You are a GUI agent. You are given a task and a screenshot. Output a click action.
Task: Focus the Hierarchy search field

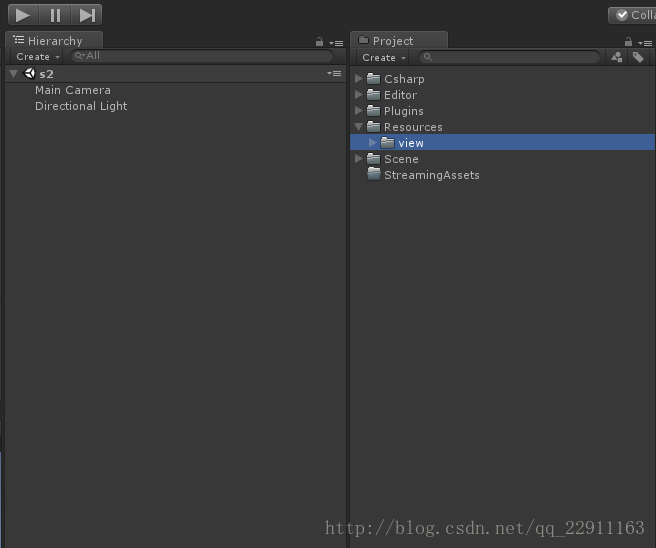[202, 56]
